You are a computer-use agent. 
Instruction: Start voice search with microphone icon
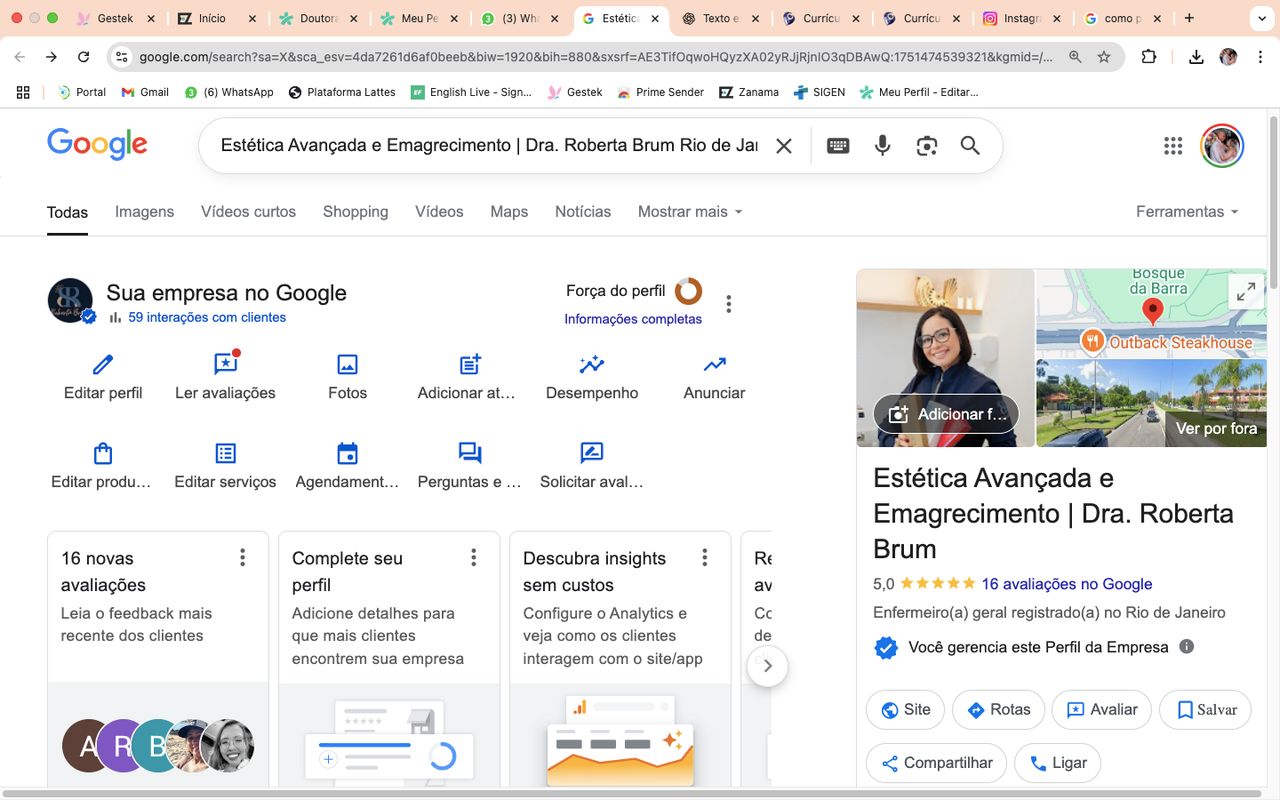coord(882,146)
